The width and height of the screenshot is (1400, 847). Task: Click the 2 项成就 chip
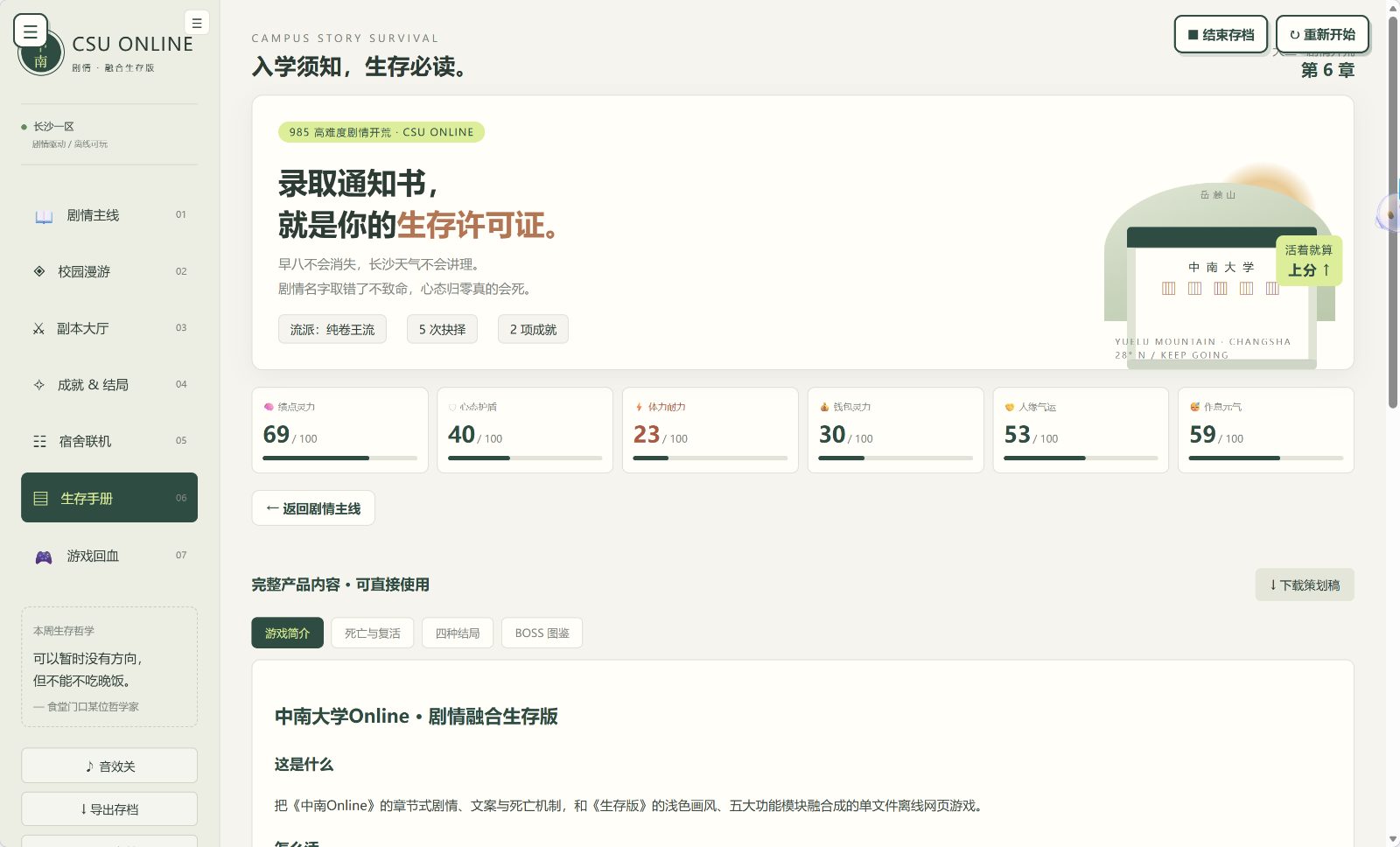pos(533,329)
